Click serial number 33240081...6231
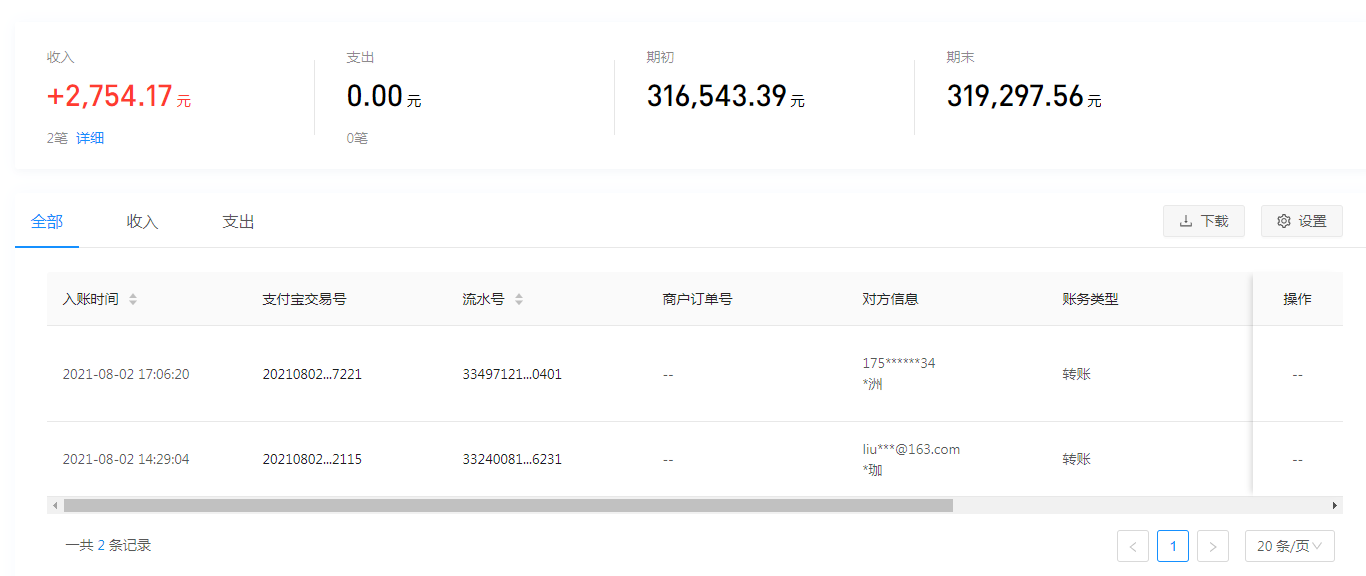 [x=512, y=459]
